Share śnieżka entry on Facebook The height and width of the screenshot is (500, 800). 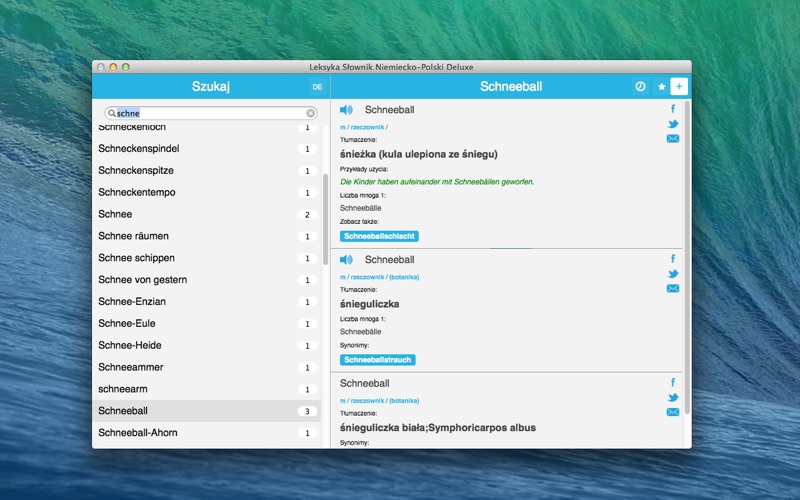673,109
